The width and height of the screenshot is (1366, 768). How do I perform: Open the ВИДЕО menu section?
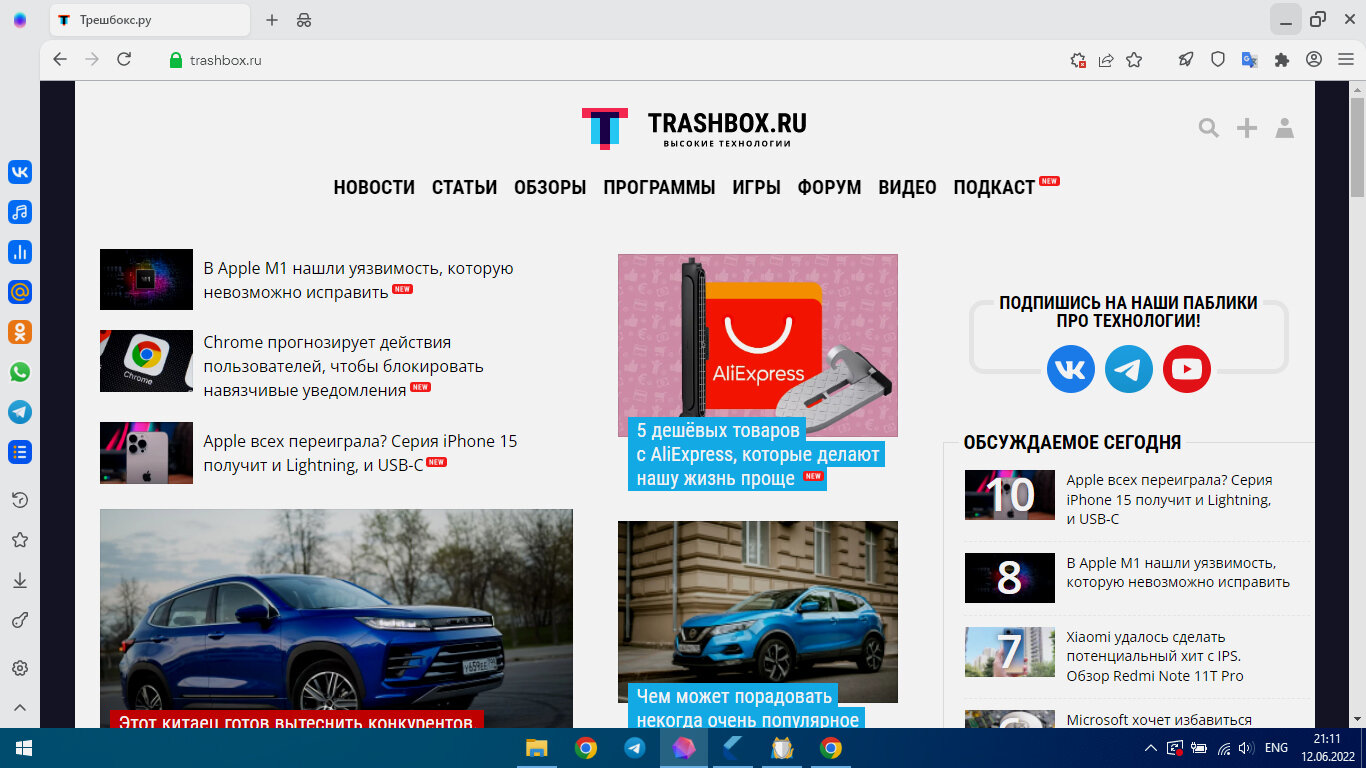[x=907, y=187]
